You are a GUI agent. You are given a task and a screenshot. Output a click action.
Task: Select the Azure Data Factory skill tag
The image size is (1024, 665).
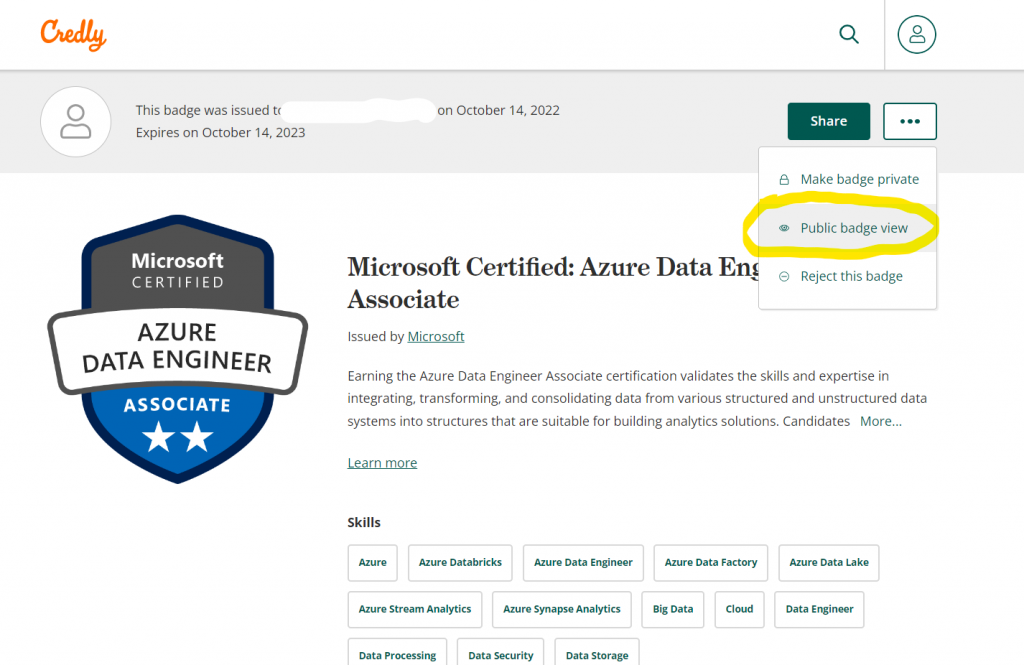[711, 562]
